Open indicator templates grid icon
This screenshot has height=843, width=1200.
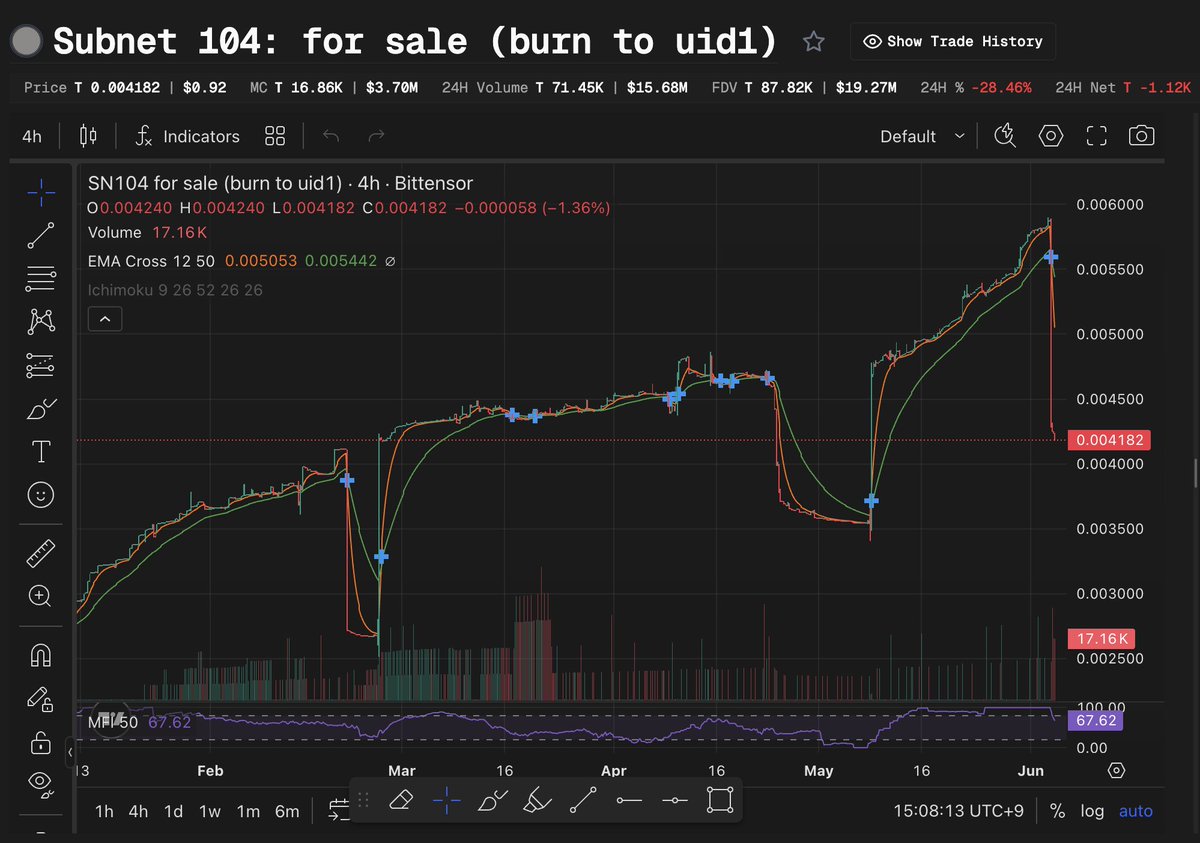tap(275, 136)
